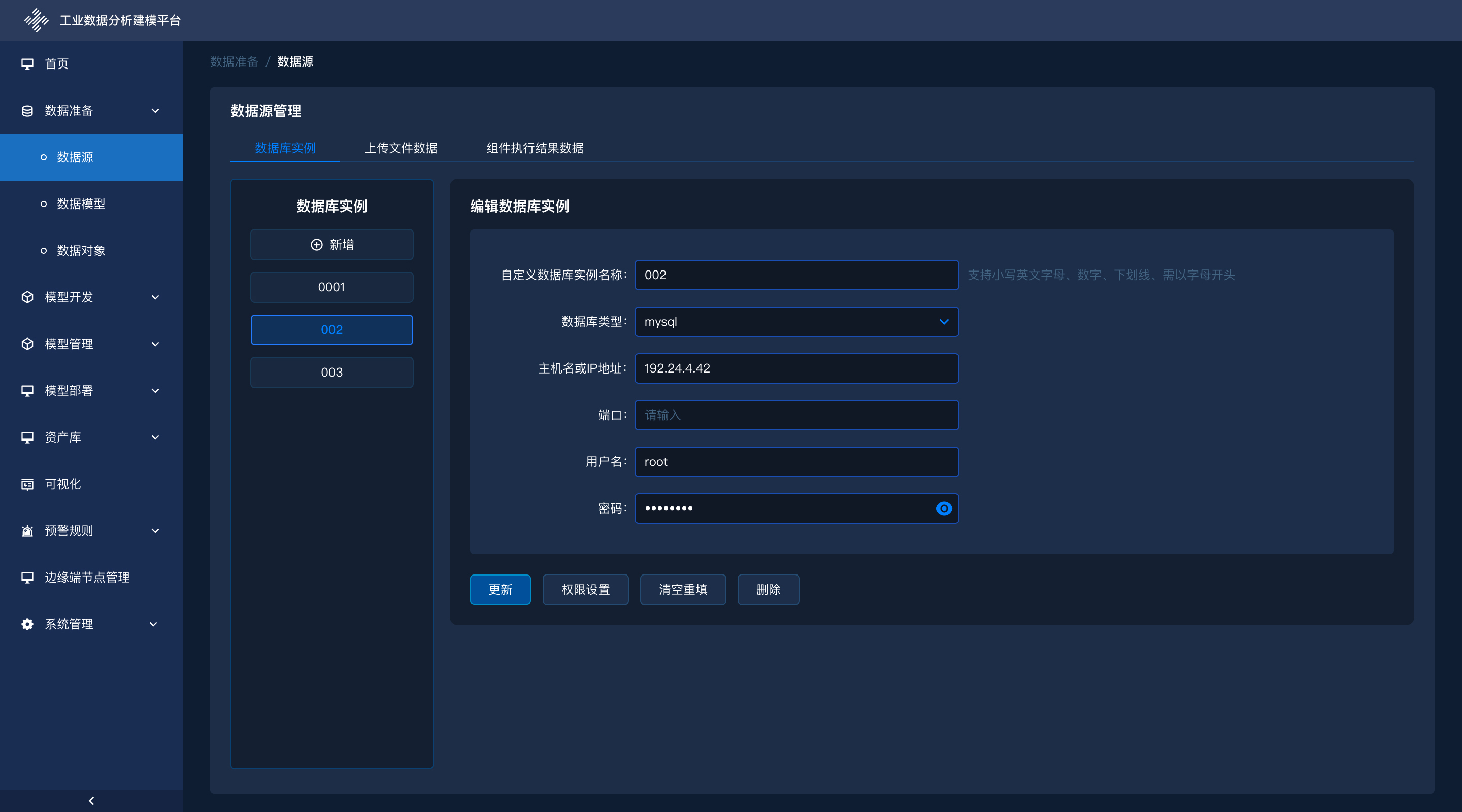The image size is (1462, 812).
Task: Click the bullet icon beside 数据源
Action: [44, 157]
